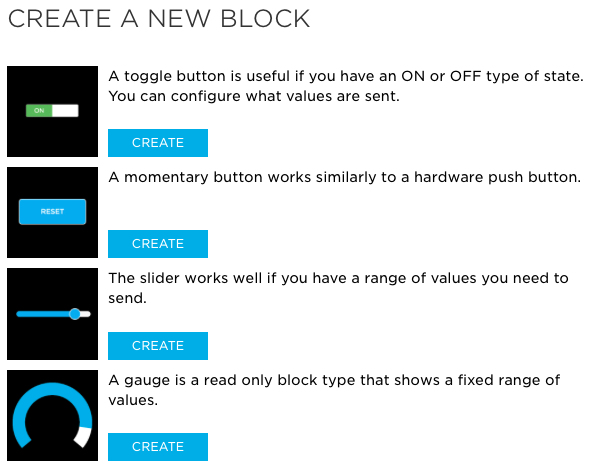Click the gauge description text

click(x=334, y=390)
